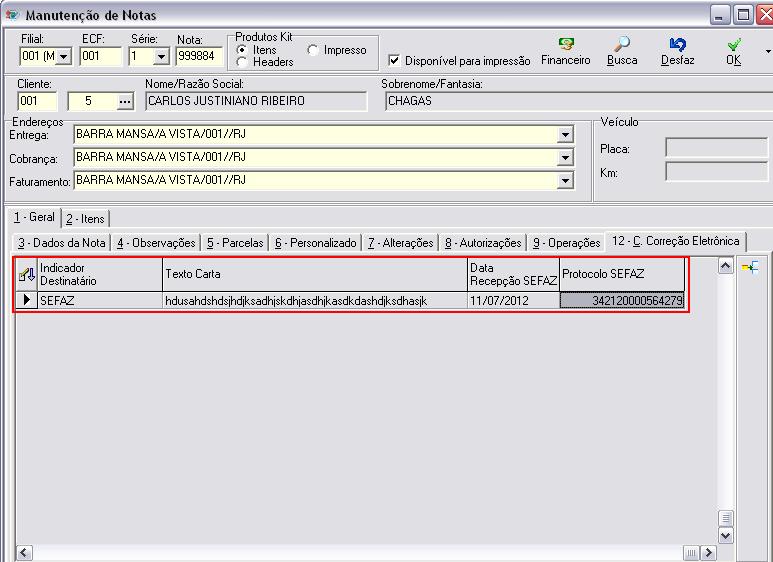Click the ellipsis client lookup button
This screenshot has height=562, width=773.
pyautogui.click(x=125, y=101)
